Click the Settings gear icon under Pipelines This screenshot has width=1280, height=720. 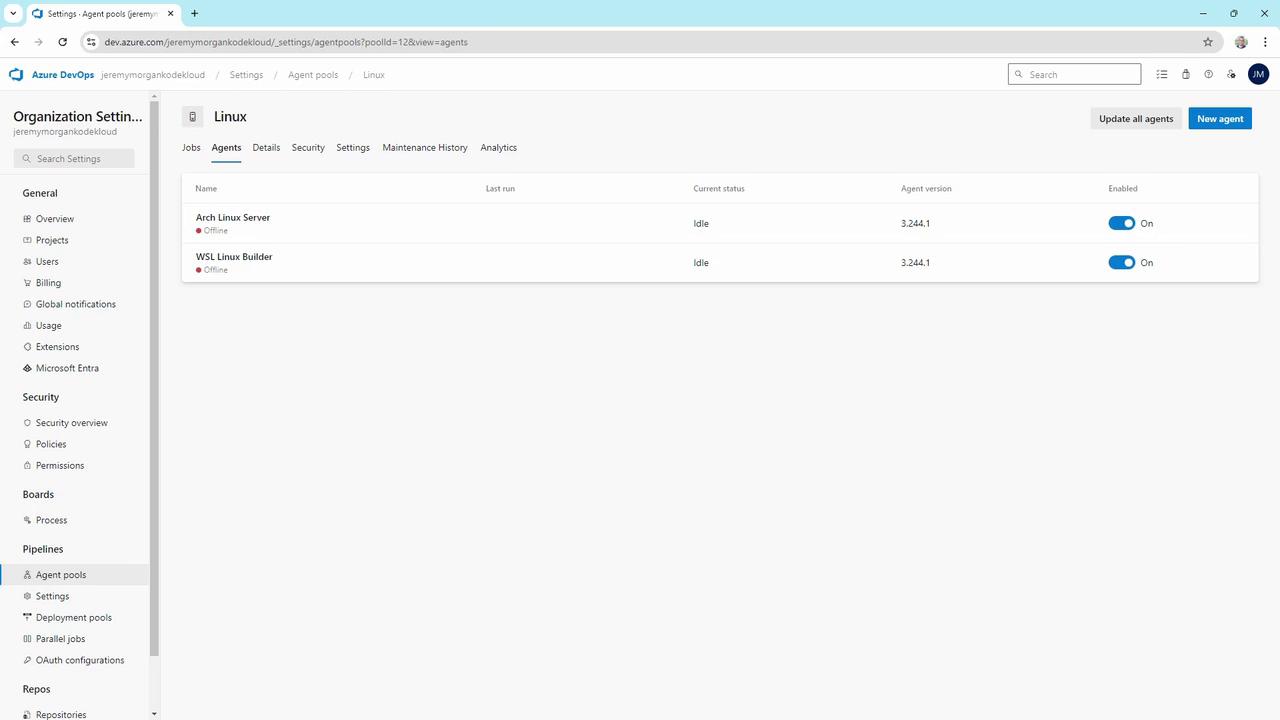point(27,596)
